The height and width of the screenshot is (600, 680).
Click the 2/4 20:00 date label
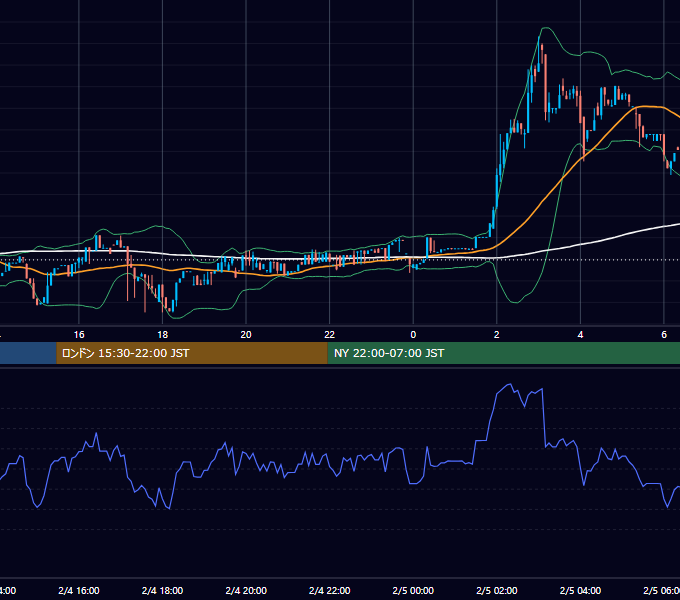click(x=246, y=590)
